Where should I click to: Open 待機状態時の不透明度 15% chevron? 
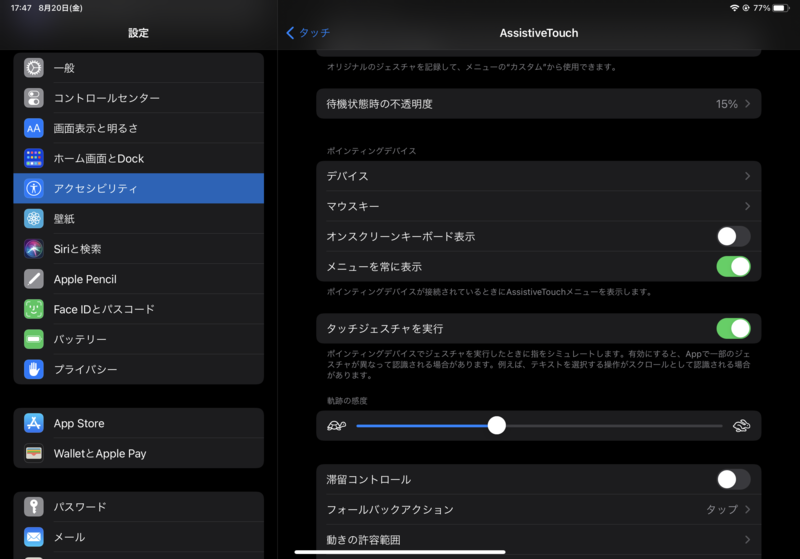point(747,104)
